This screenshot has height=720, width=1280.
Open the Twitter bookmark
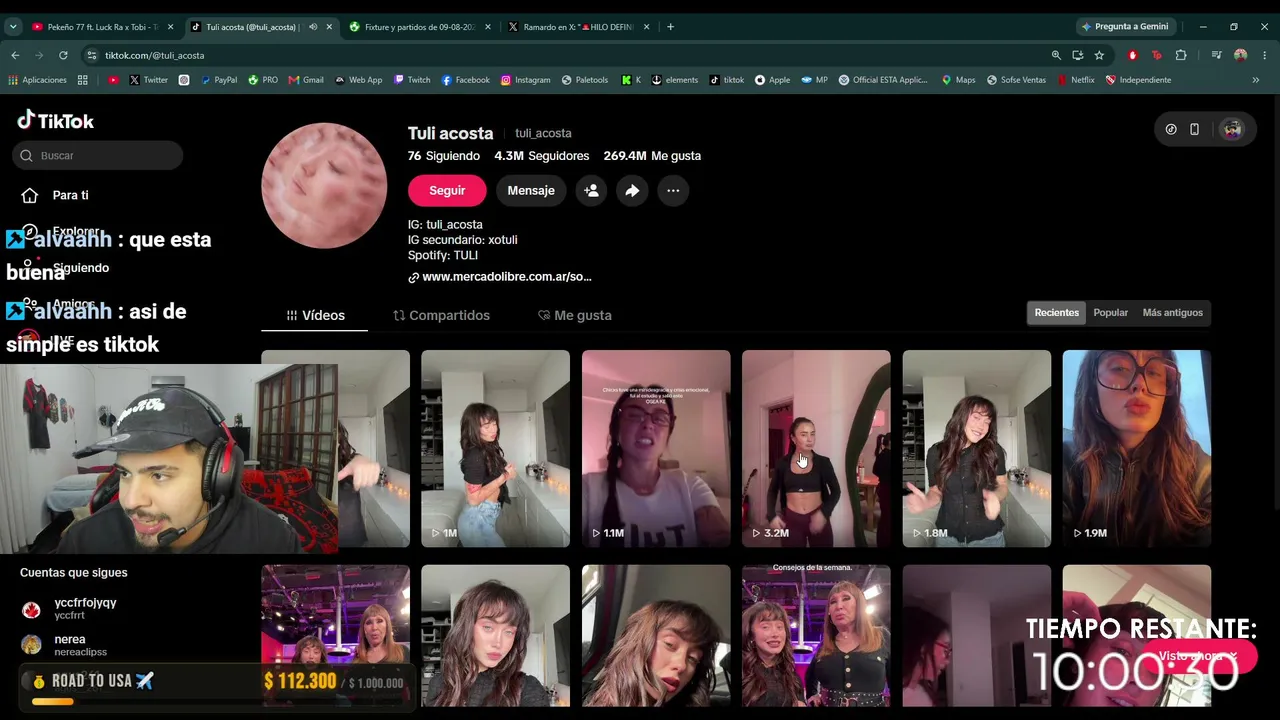tap(148, 80)
